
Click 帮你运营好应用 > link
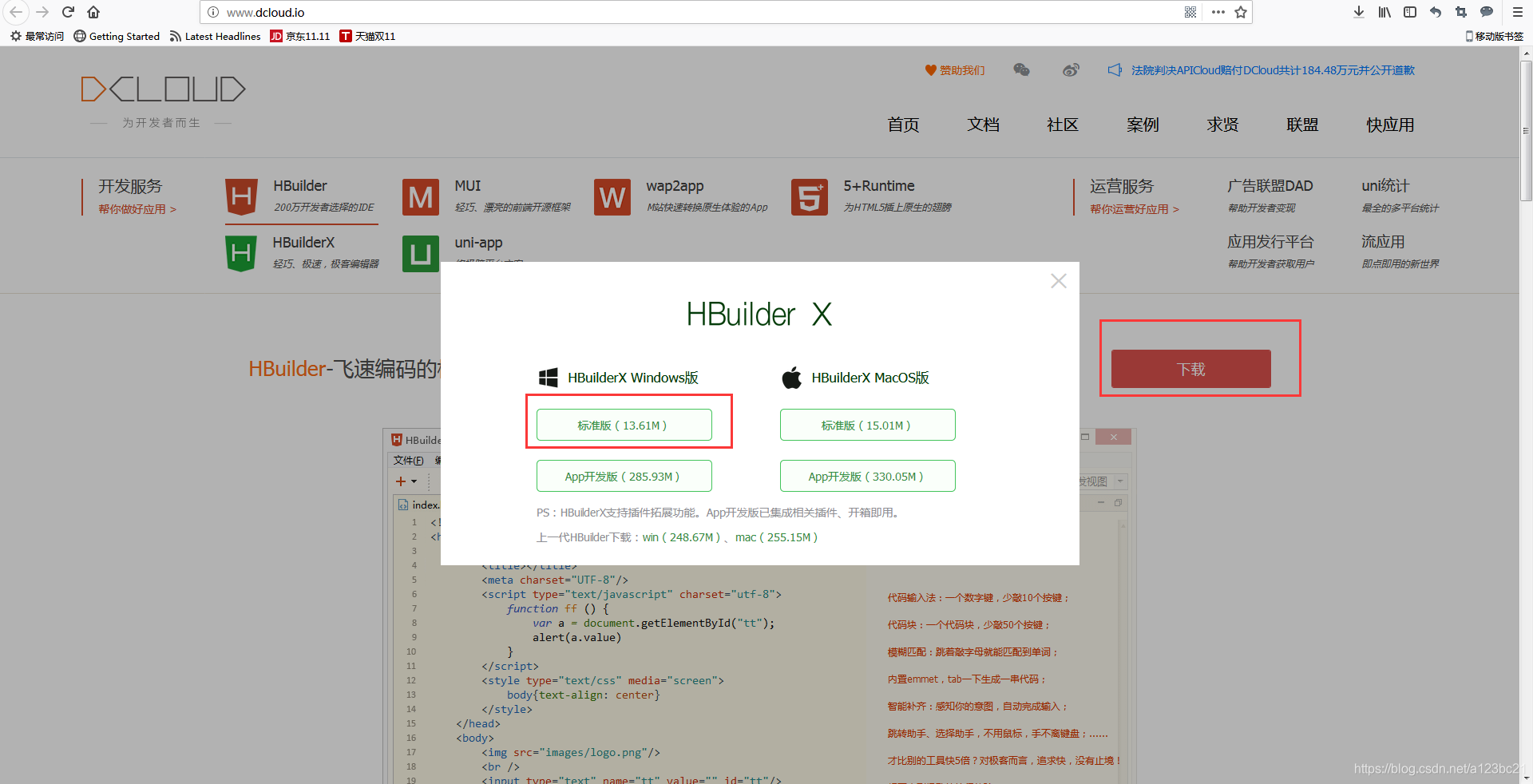coord(1135,209)
